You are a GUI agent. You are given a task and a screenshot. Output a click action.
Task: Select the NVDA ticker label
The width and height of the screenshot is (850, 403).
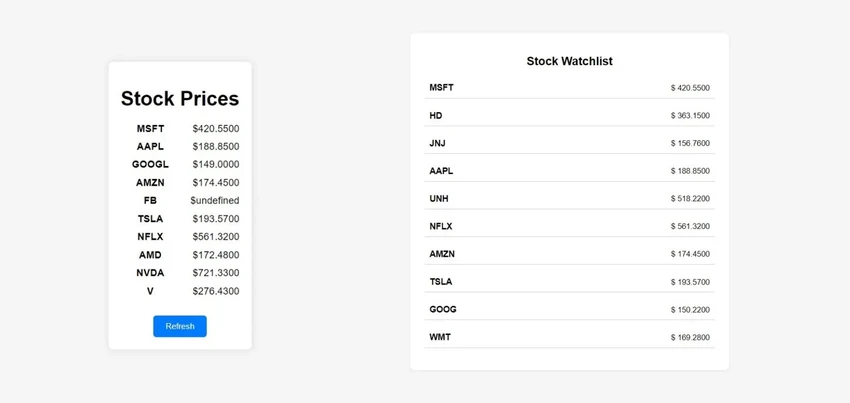(150, 272)
